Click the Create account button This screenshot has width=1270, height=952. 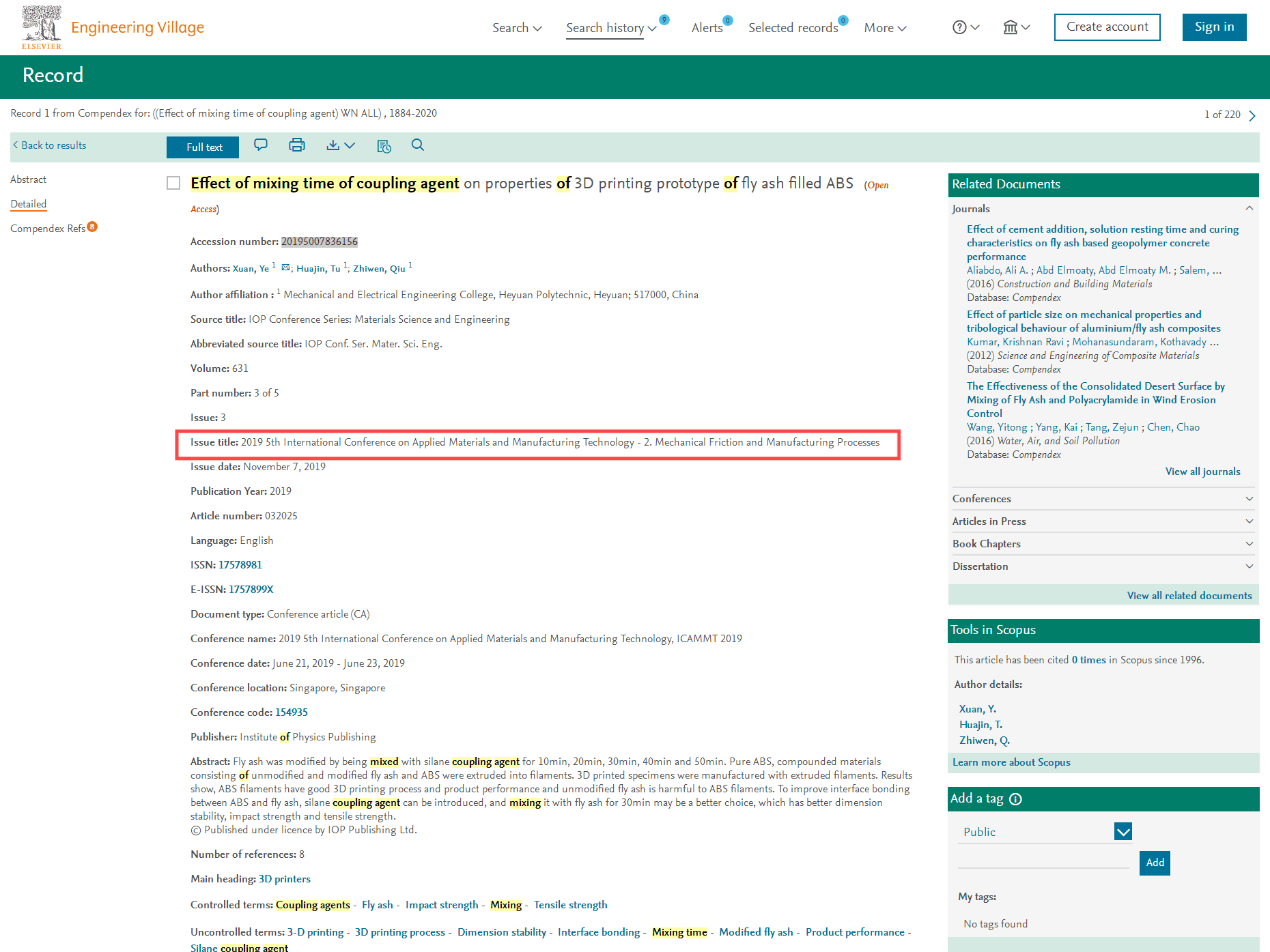tap(1107, 27)
